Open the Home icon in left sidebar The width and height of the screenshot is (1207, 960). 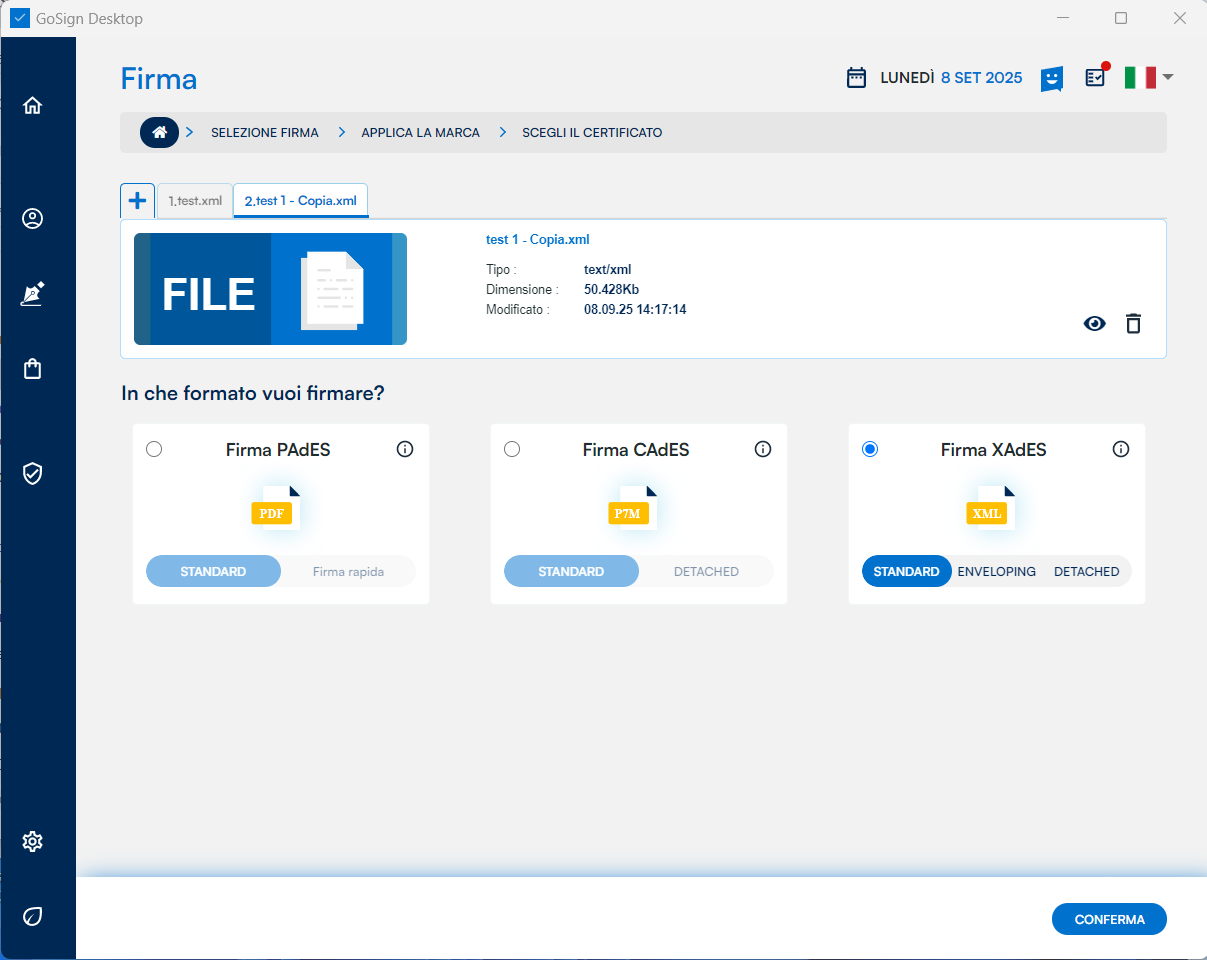coord(33,106)
